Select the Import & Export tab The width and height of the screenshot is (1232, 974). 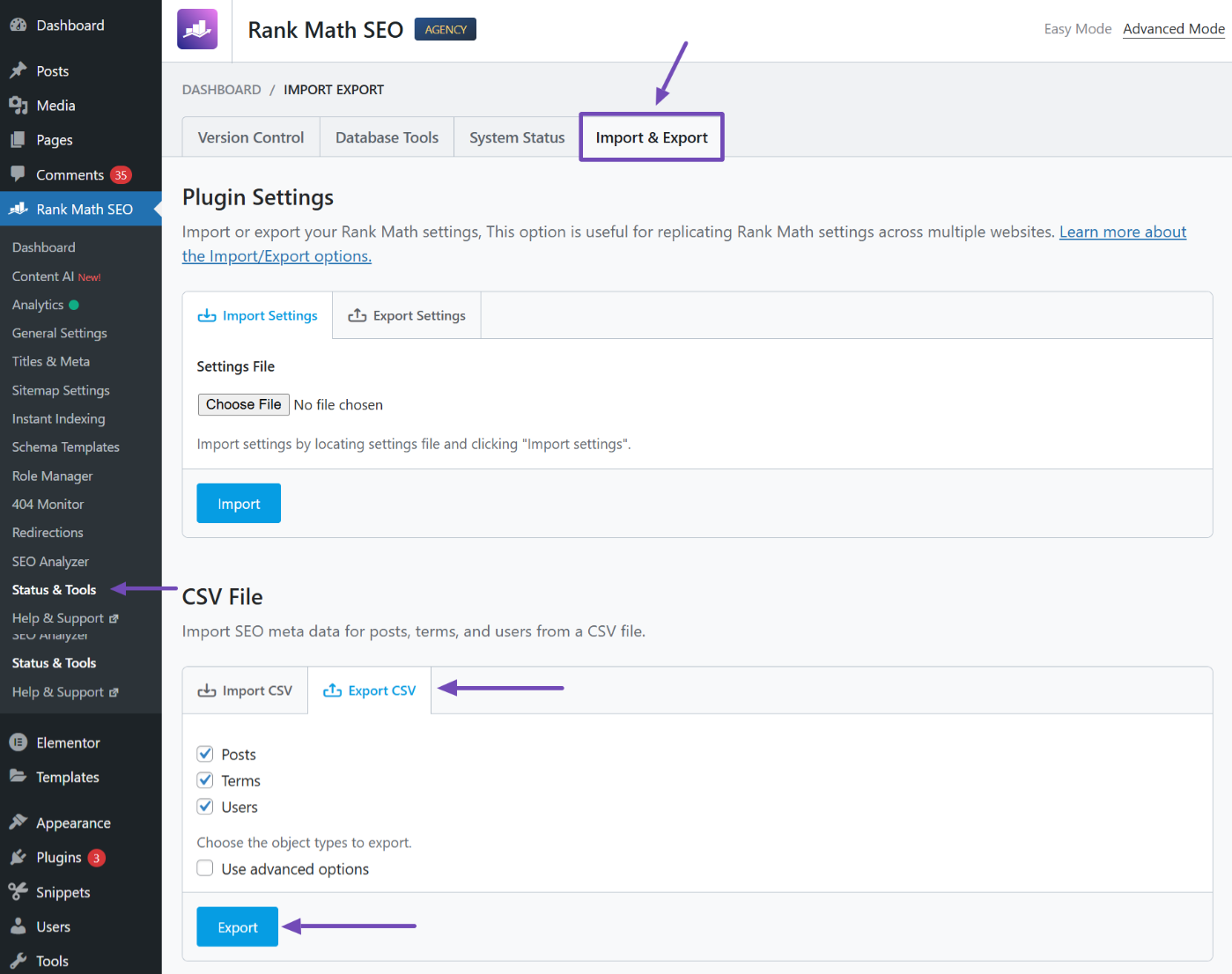(x=652, y=137)
